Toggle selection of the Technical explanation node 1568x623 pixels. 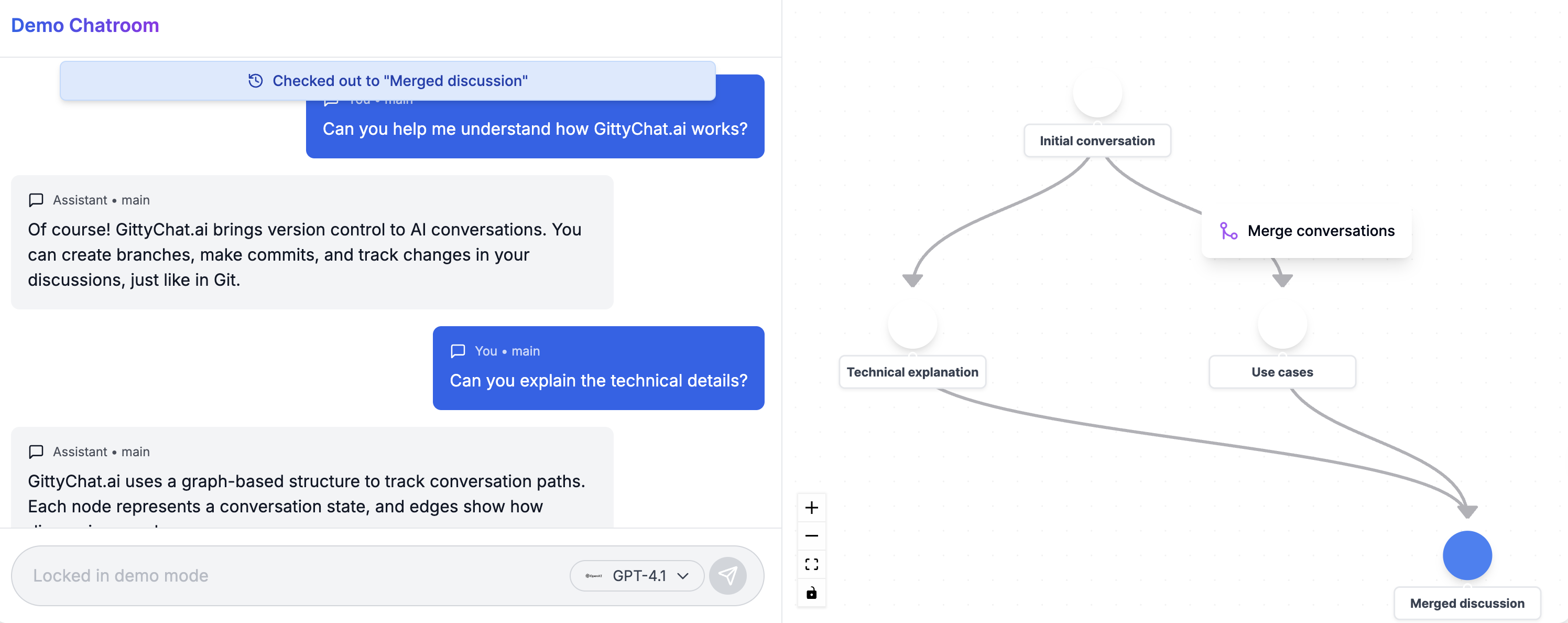click(x=912, y=371)
